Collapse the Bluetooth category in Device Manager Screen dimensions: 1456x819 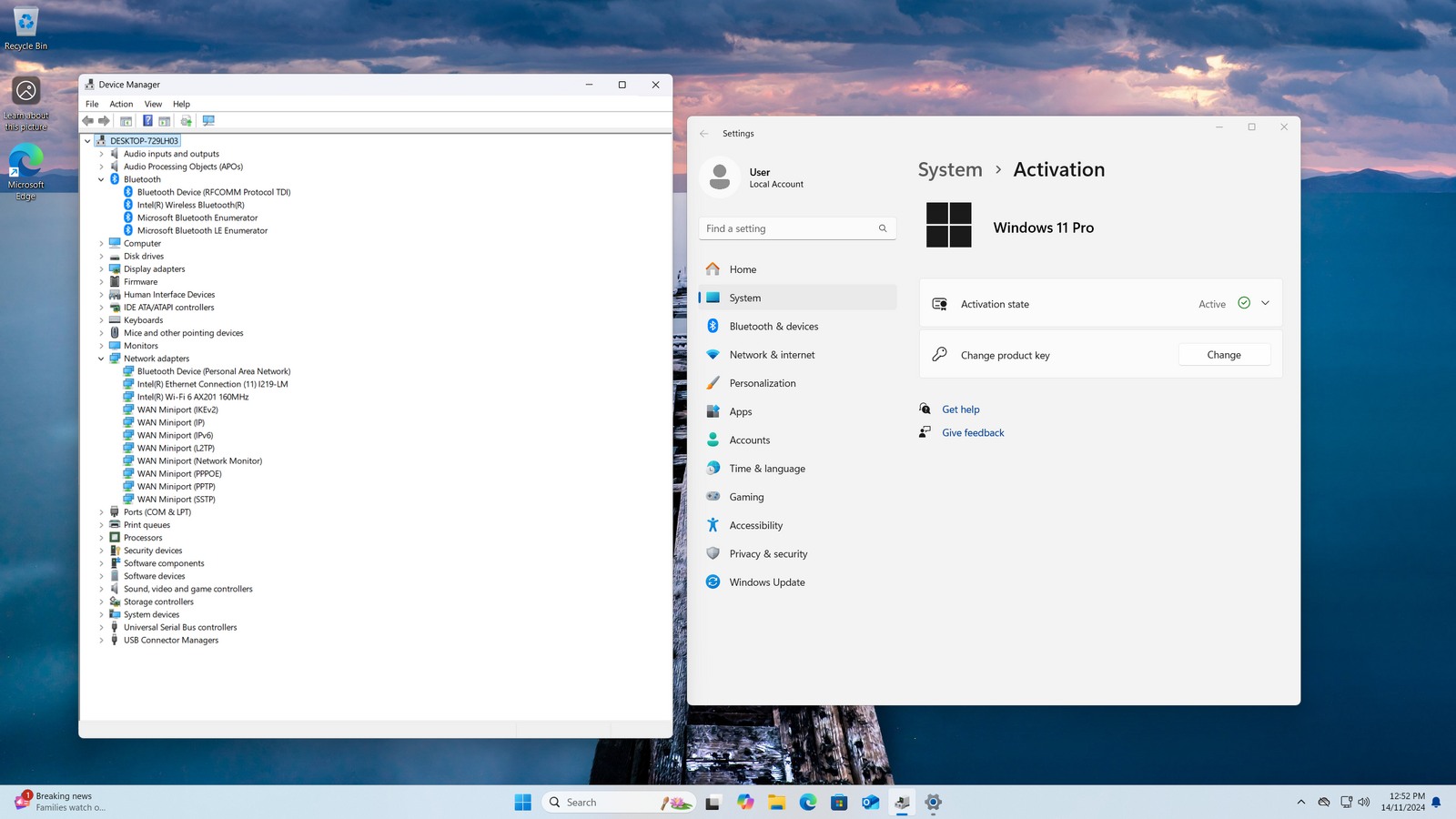101,179
